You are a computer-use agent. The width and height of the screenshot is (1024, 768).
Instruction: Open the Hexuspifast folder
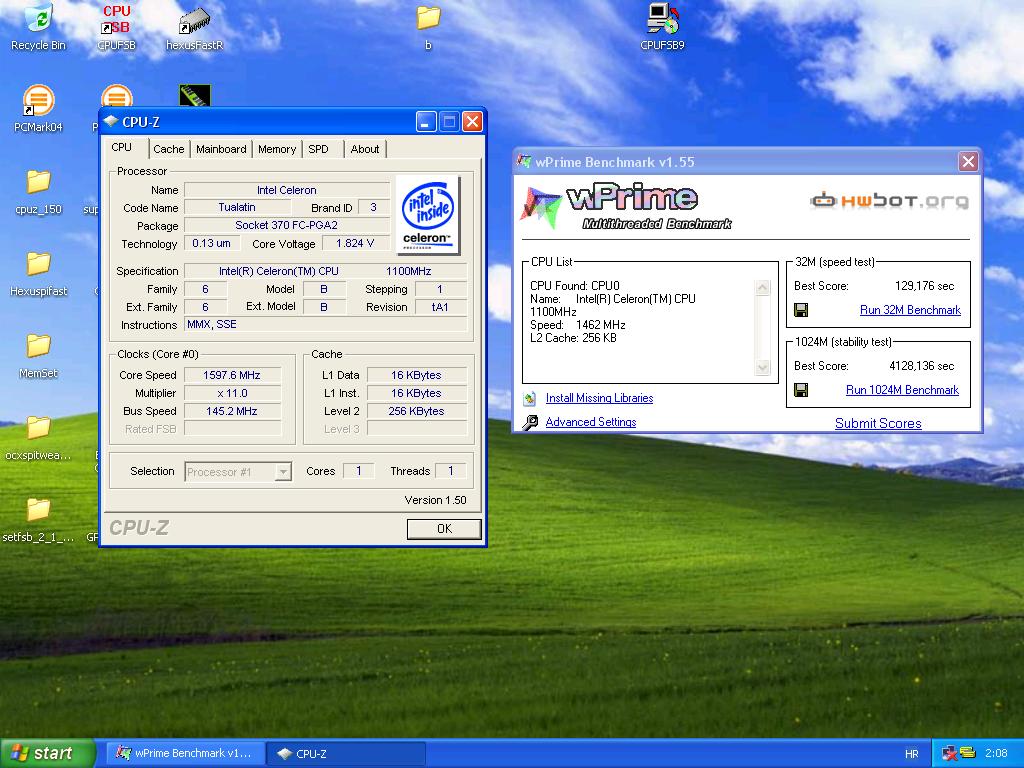point(39,273)
